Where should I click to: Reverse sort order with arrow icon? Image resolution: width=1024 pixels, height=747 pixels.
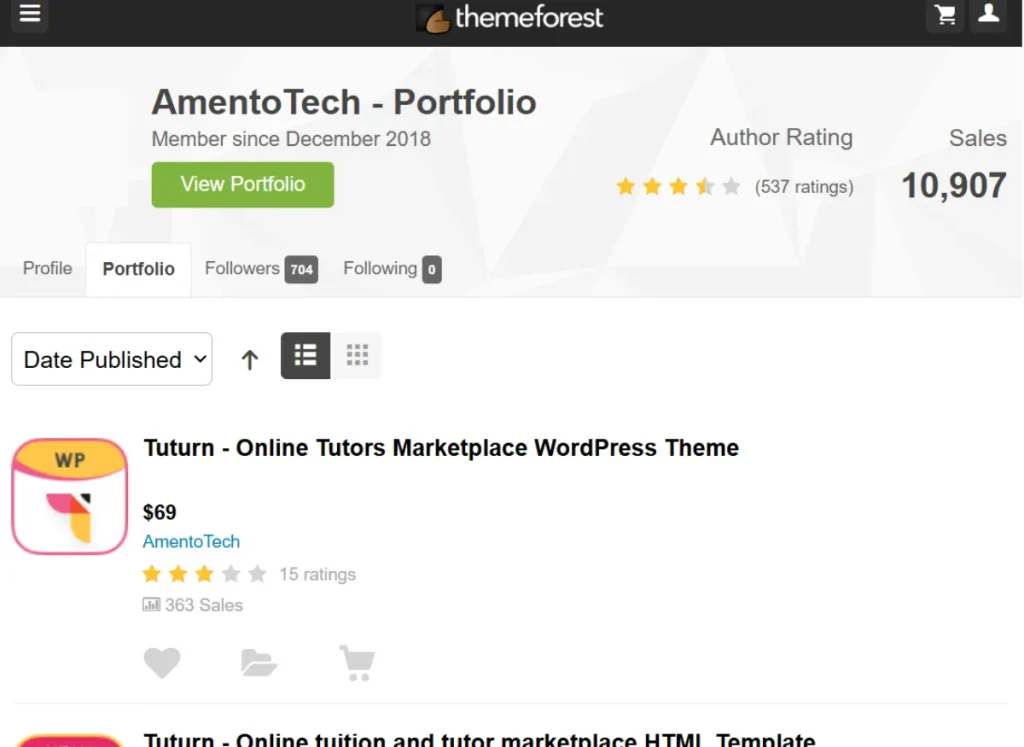click(250, 359)
